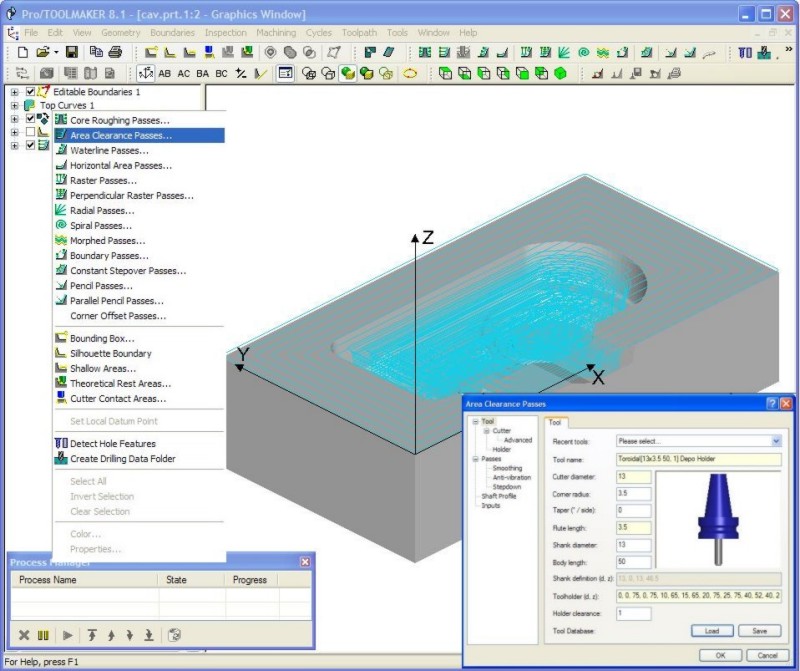800x671 pixels.
Task: Select Stepdown in the dialog tree
Action: 507,487
